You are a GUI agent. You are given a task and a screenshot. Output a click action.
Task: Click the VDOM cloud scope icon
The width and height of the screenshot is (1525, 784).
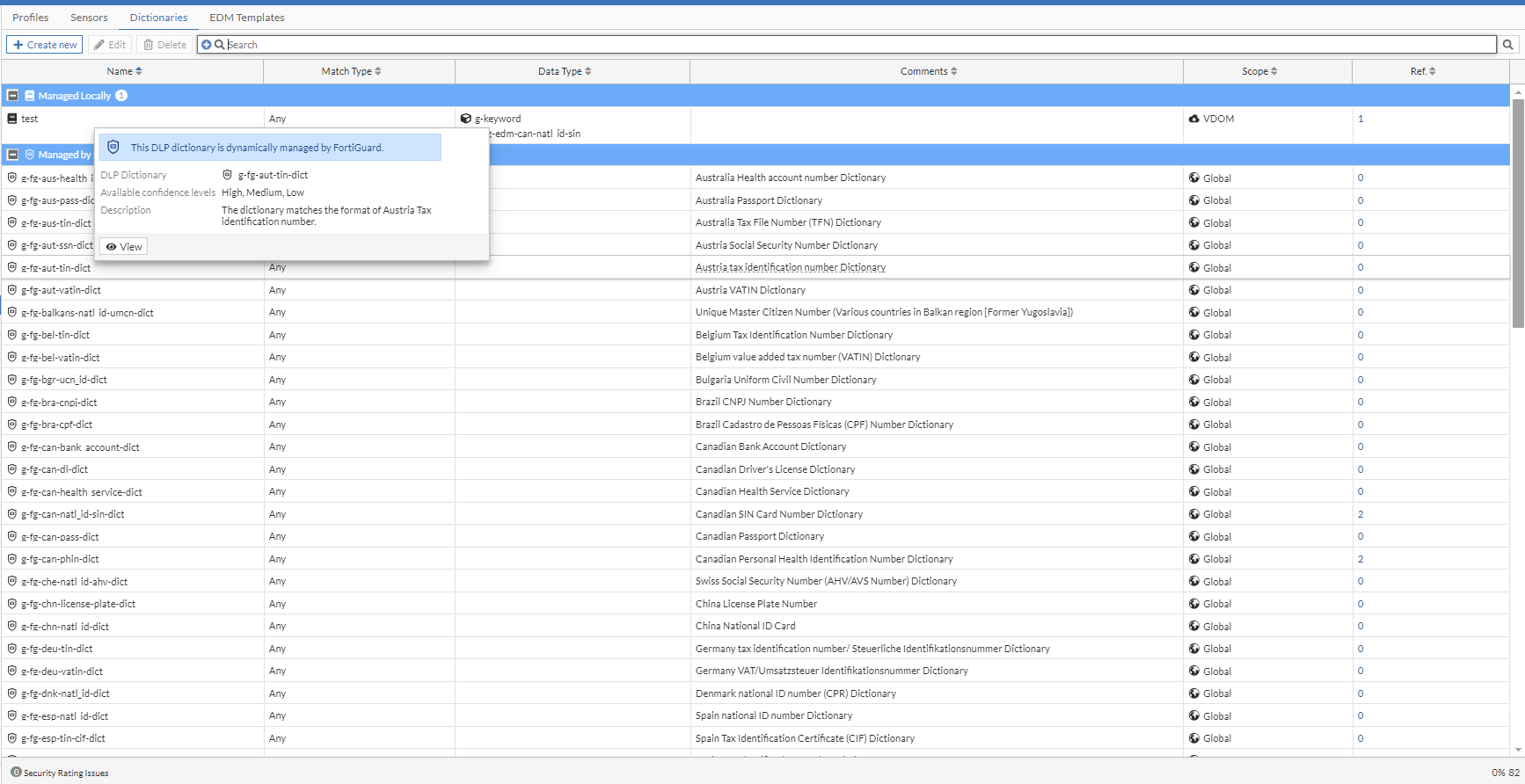coord(1194,119)
